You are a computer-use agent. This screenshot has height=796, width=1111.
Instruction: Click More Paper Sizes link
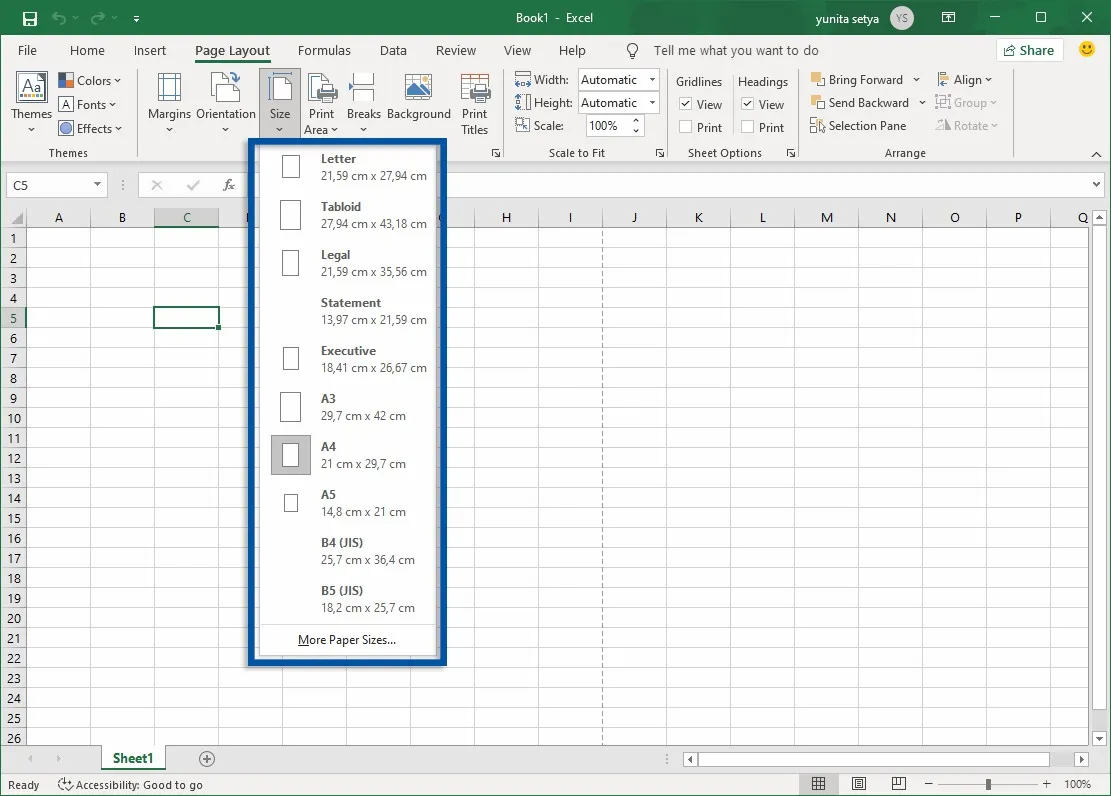coord(347,639)
